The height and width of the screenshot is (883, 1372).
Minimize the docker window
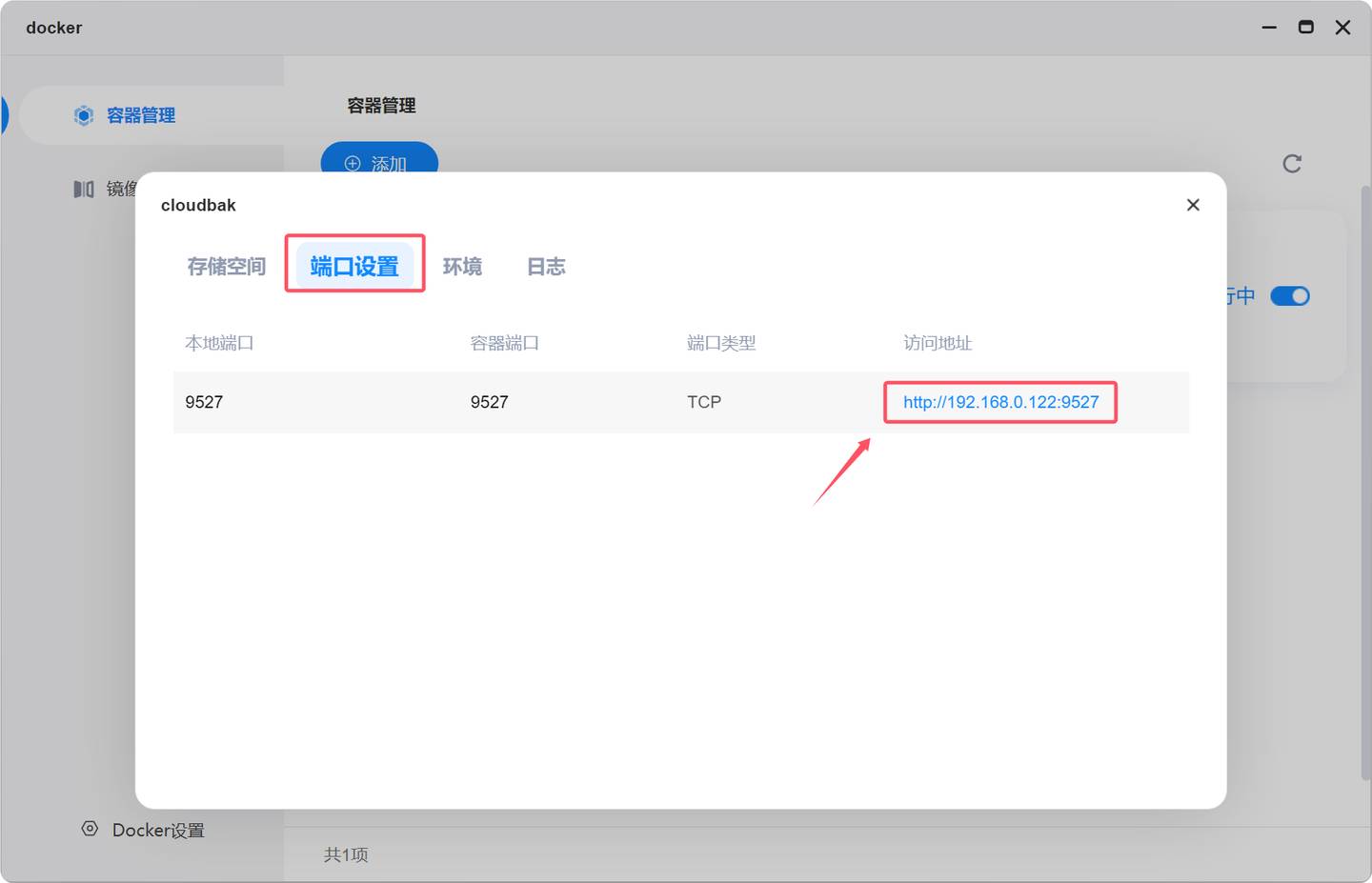pos(1269,28)
